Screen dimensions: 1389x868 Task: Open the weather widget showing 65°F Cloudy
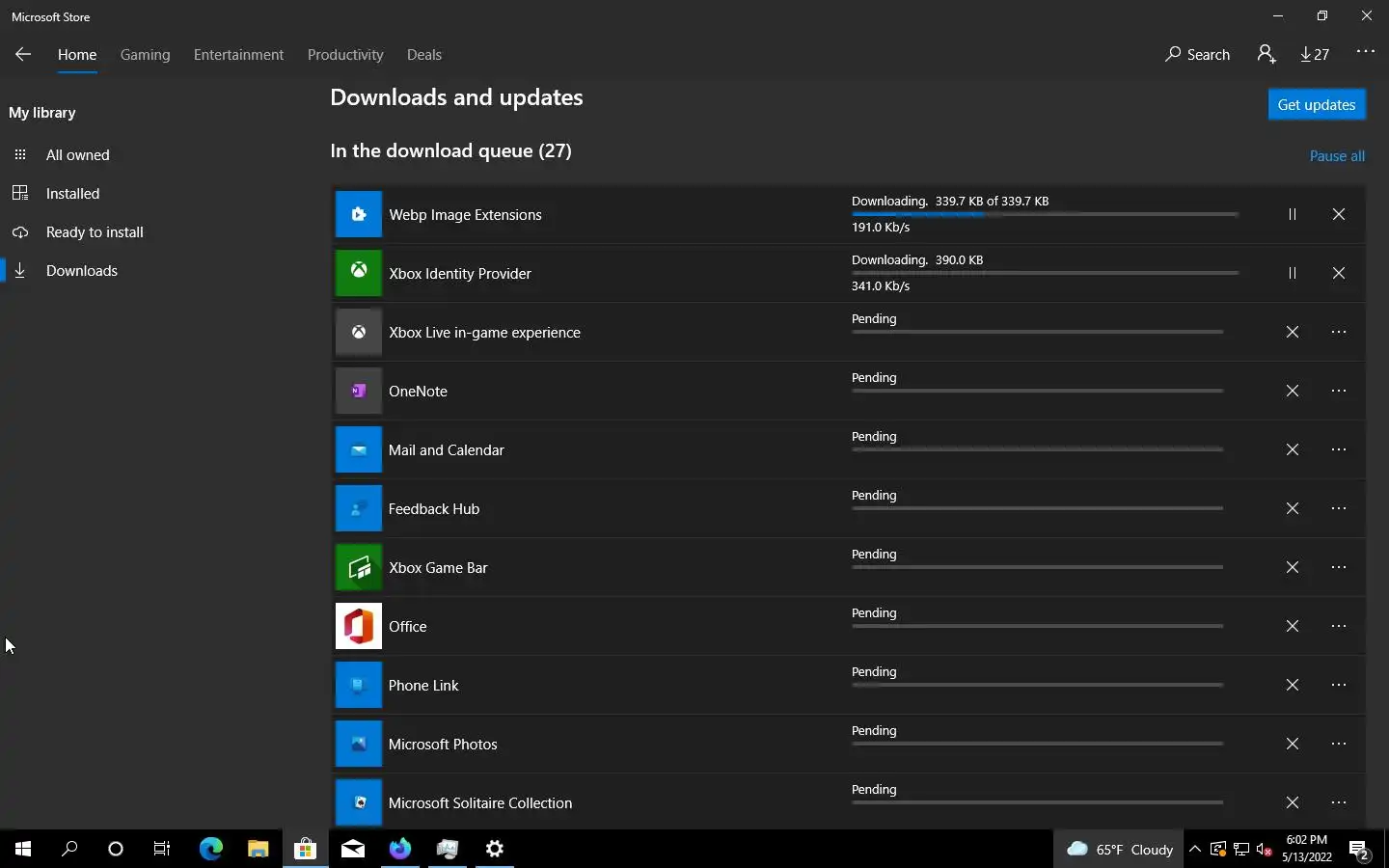pyautogui.click(x=1120, y=850)
